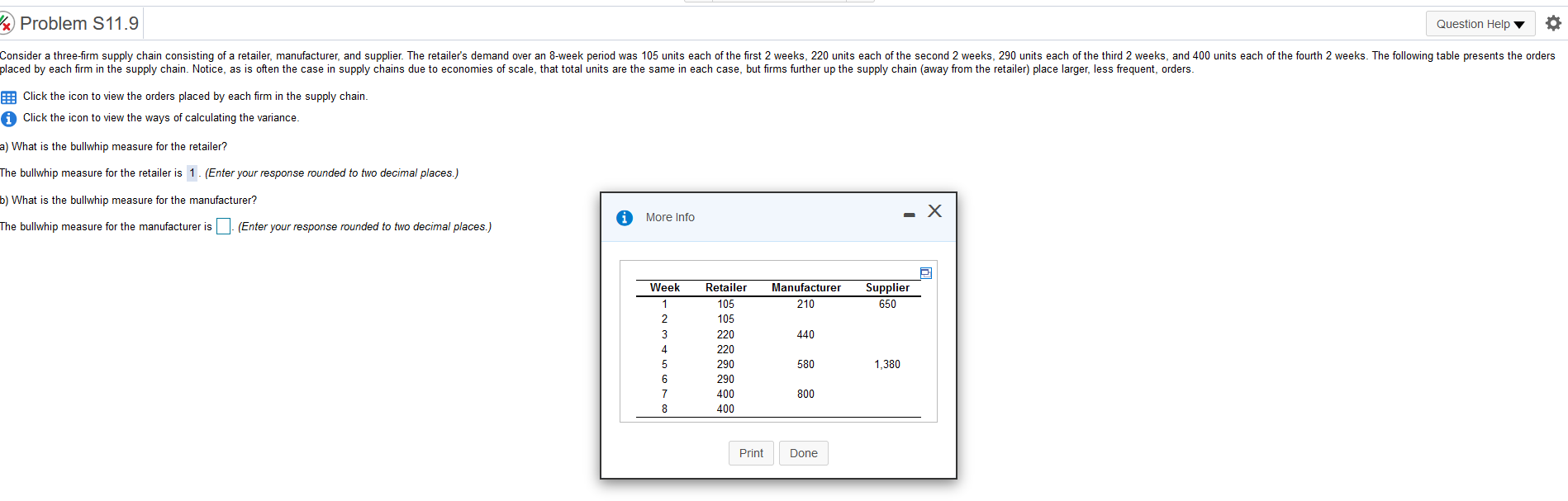Click question b) bullwhip measure for manufacturer text

tap(128, 201)
